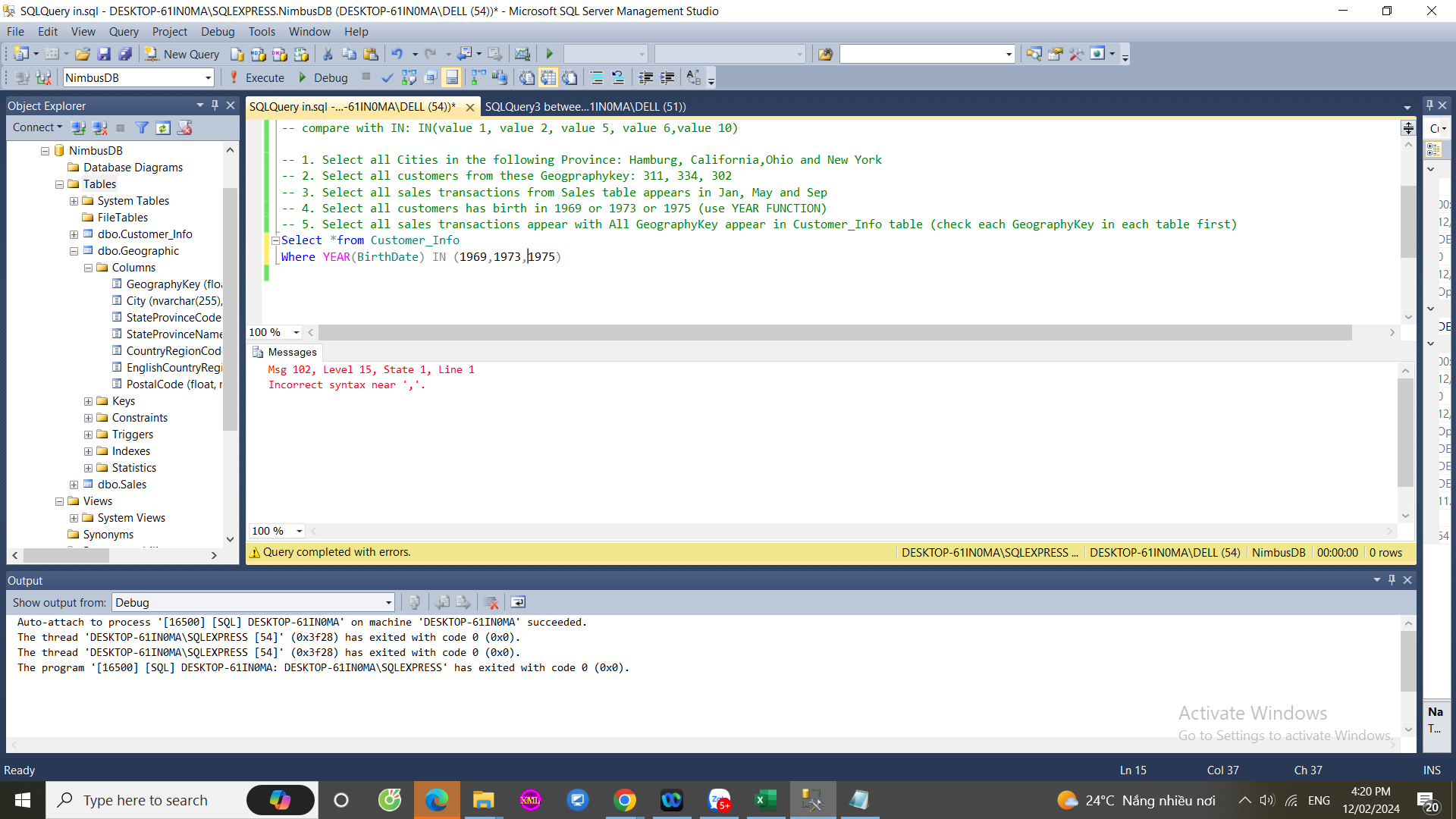Decrease indent toolbar icon

[646, 77]
